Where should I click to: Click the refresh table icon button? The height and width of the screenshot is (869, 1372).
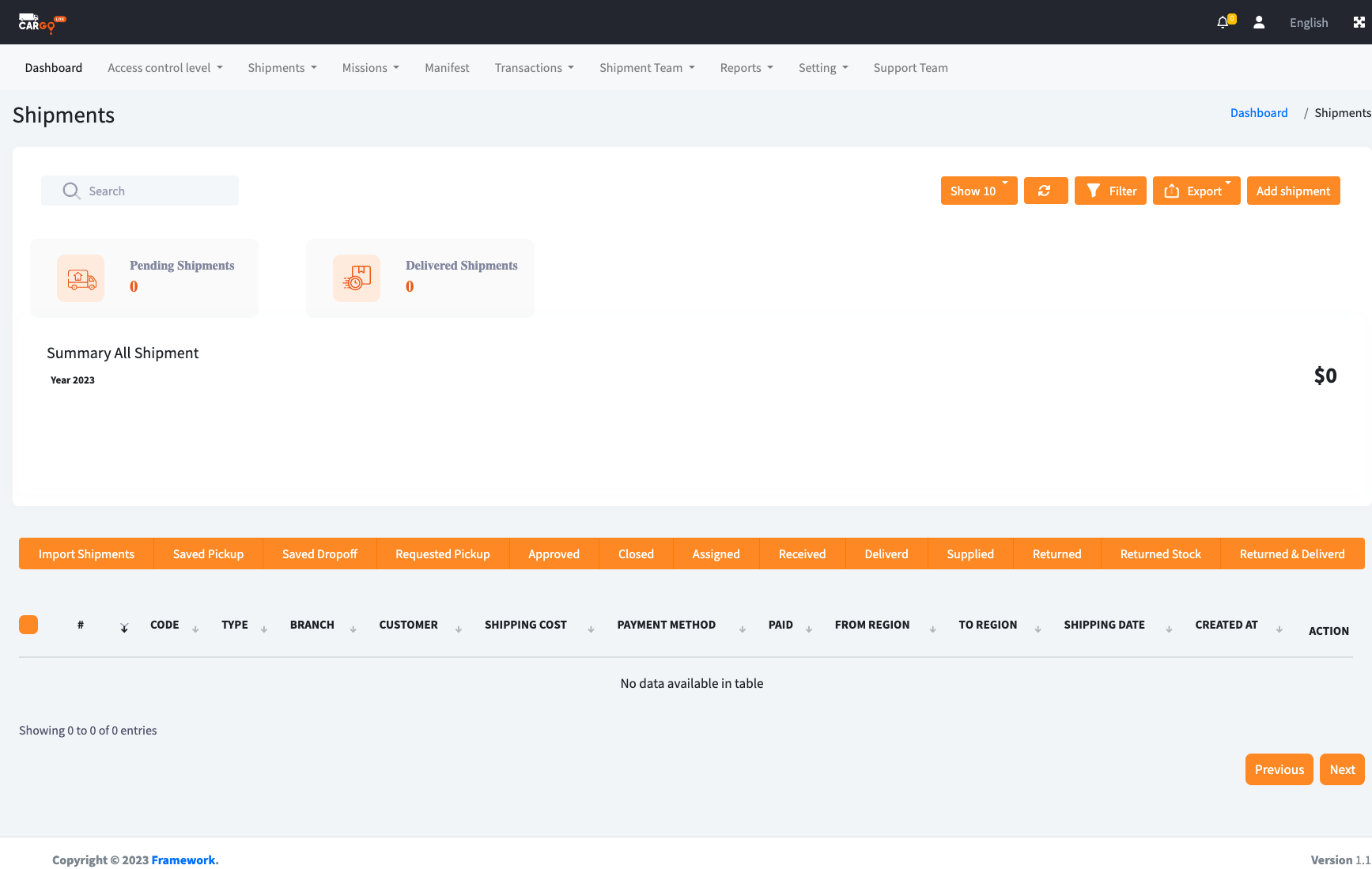coord(1045,191)
